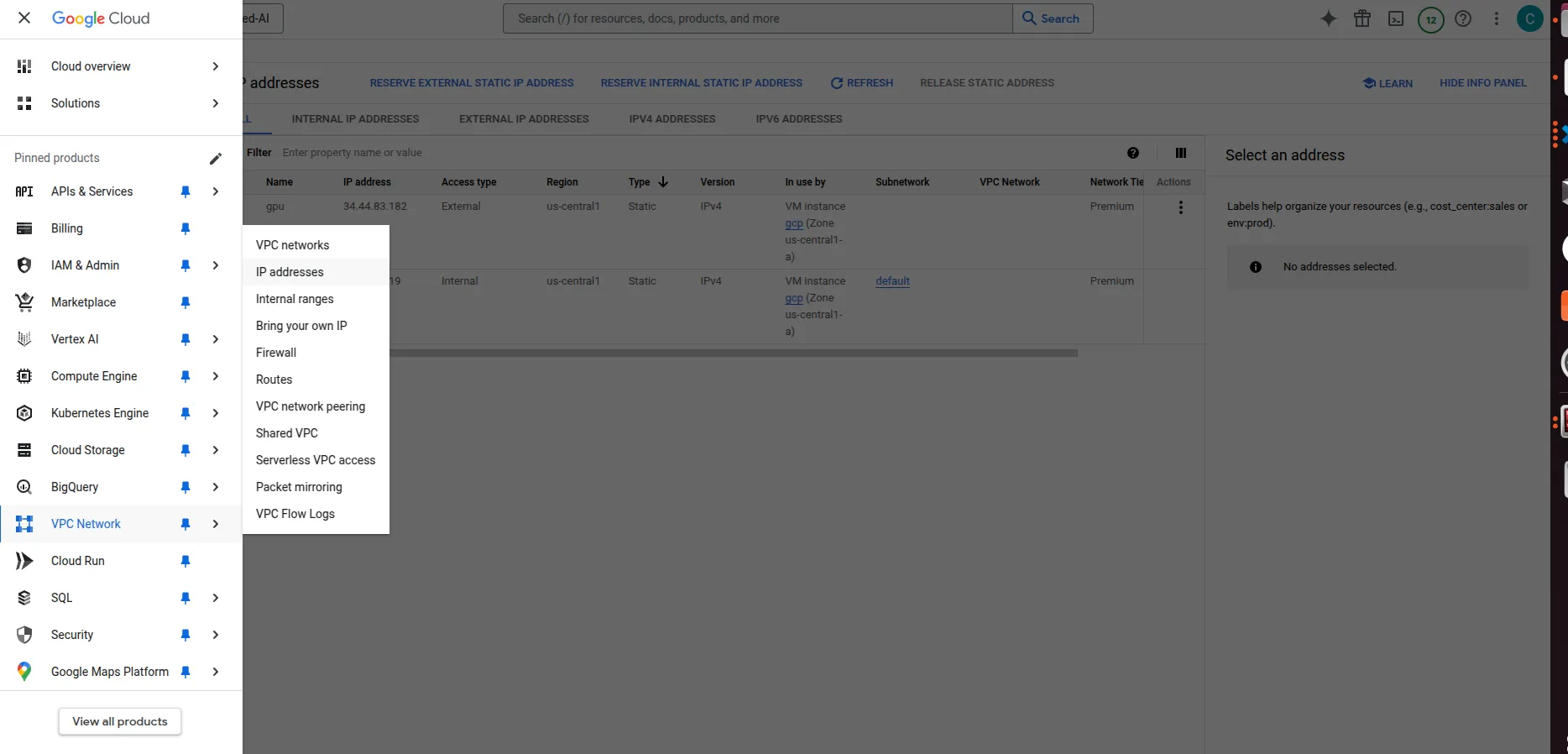
Task: Expand Security submenu chevron
Action: (216, 635)
